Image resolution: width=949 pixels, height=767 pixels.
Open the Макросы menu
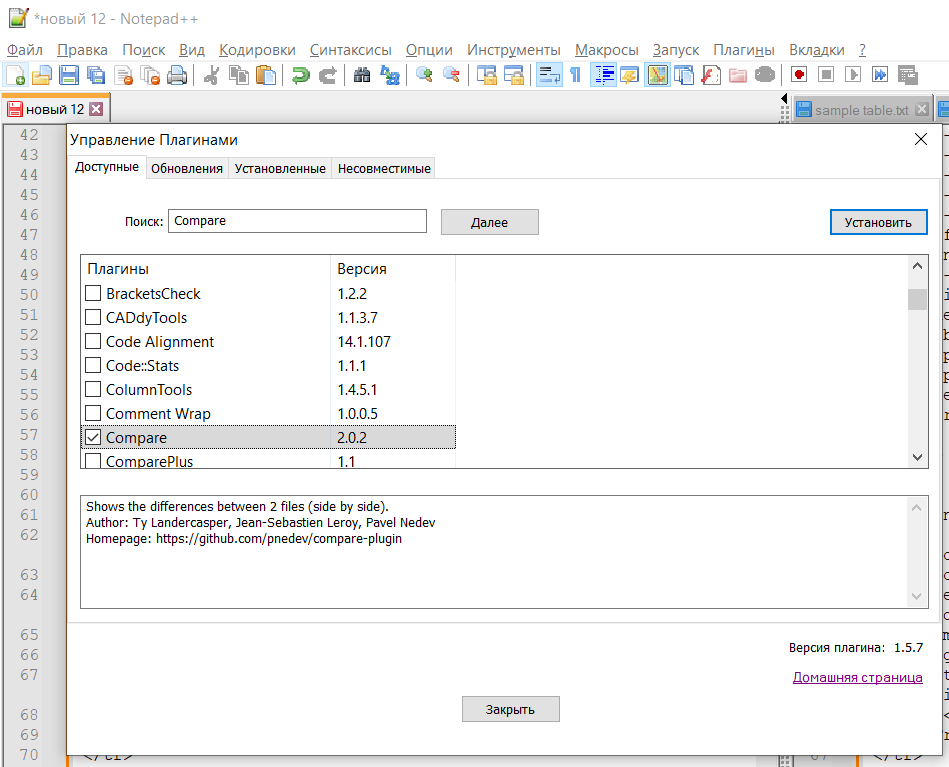click(x=606, y=50)
